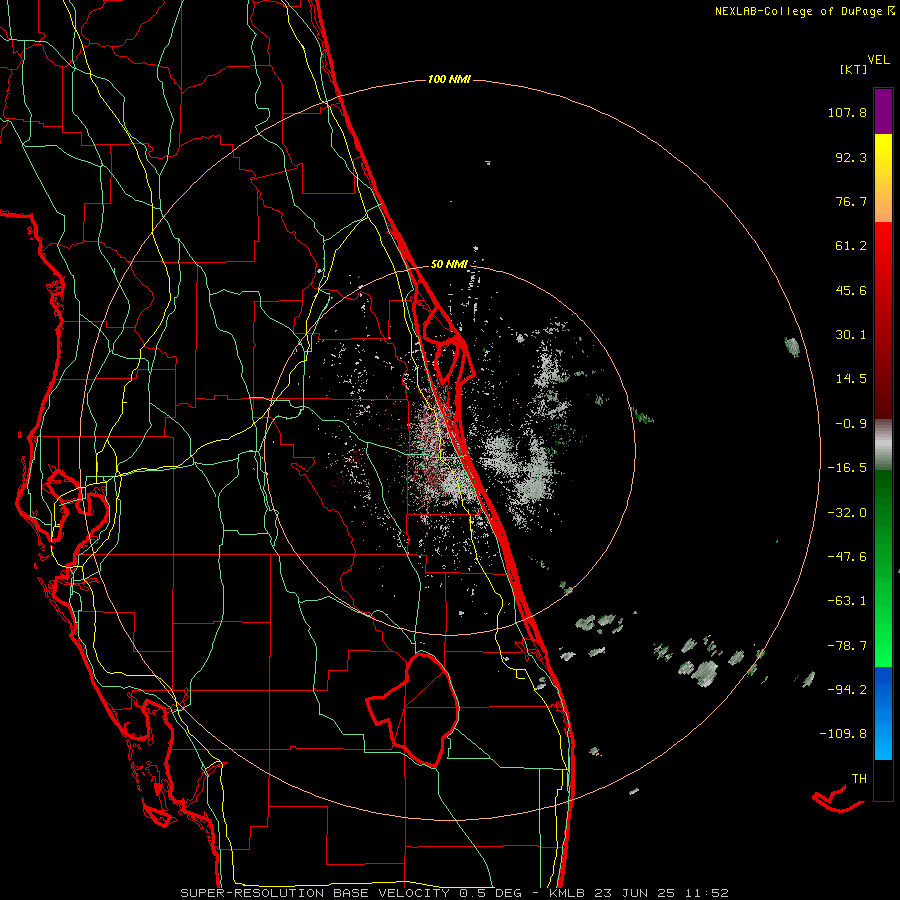
Task: Pick the gray near-zero segment of the color bar
Action: point(883,444)
